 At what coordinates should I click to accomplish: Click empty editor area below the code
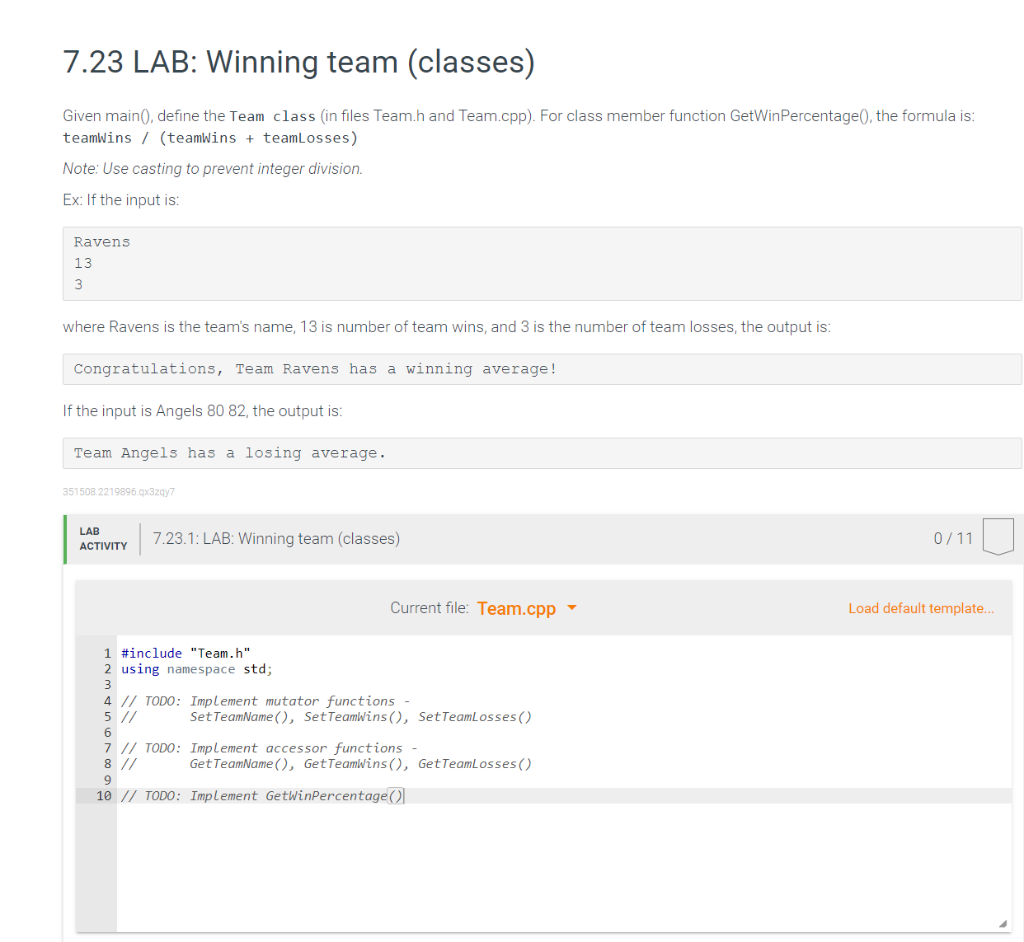pyautogui.click(x=563, y=866)
